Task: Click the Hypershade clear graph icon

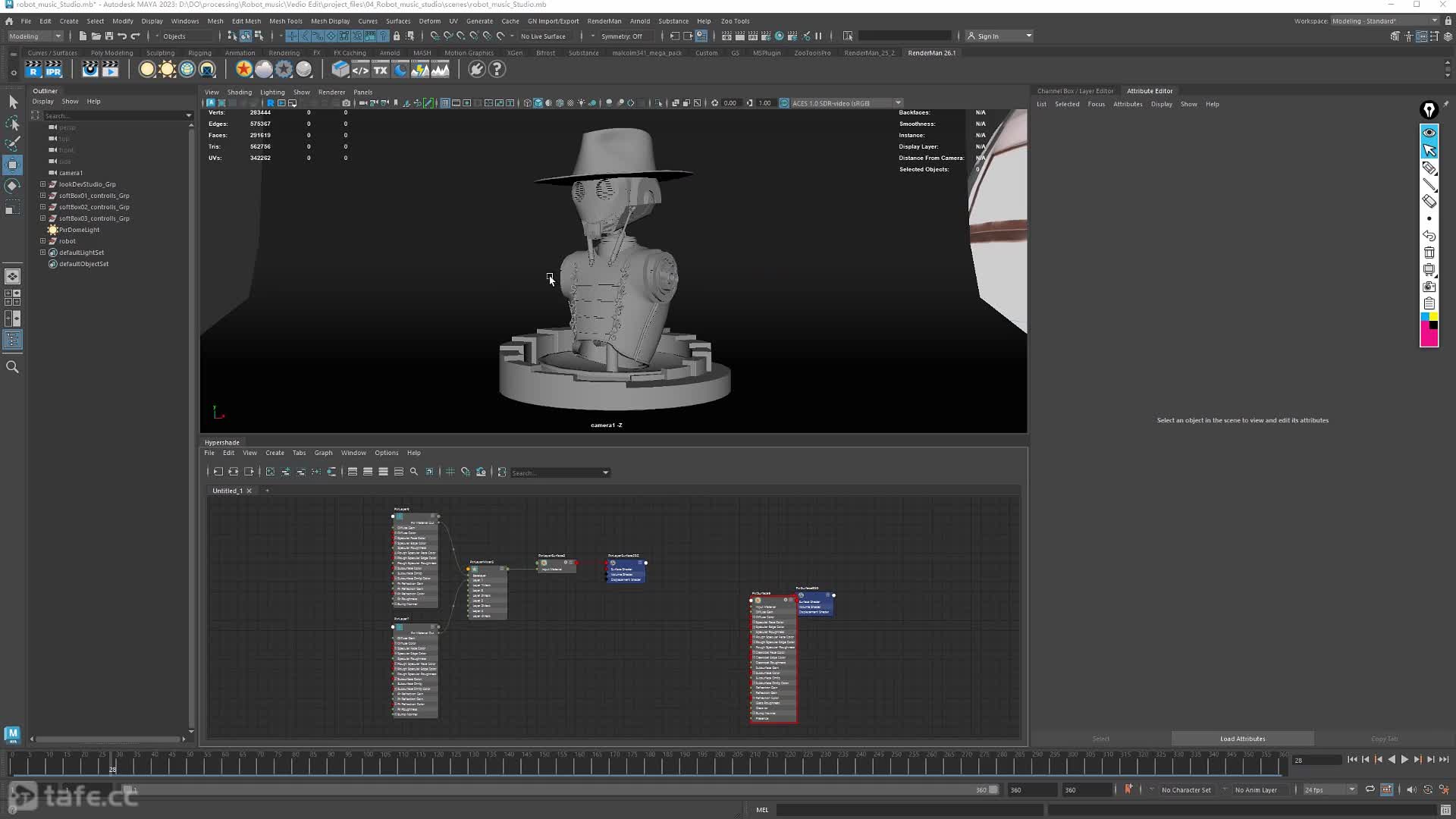Action: coord(270,472)
